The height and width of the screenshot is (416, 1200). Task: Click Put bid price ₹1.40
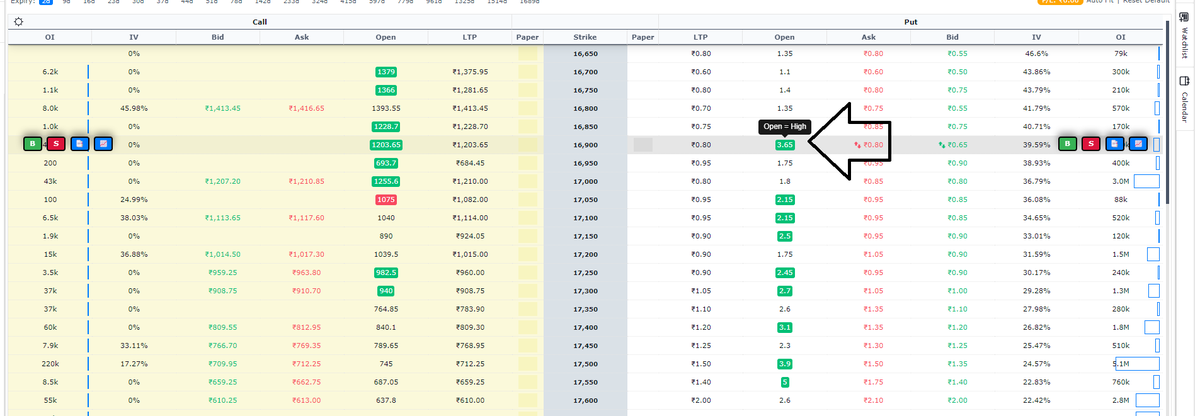(x=957, y=380)
